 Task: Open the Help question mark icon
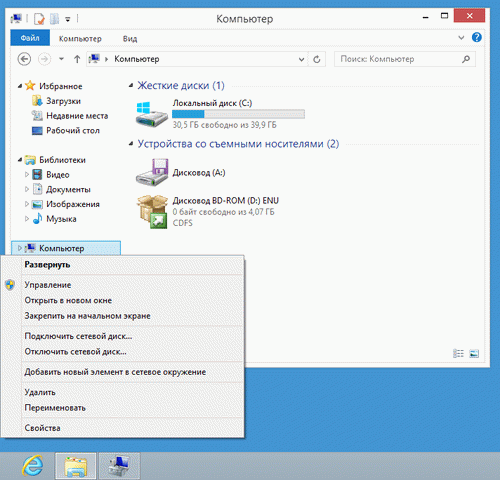click(477, 37)
